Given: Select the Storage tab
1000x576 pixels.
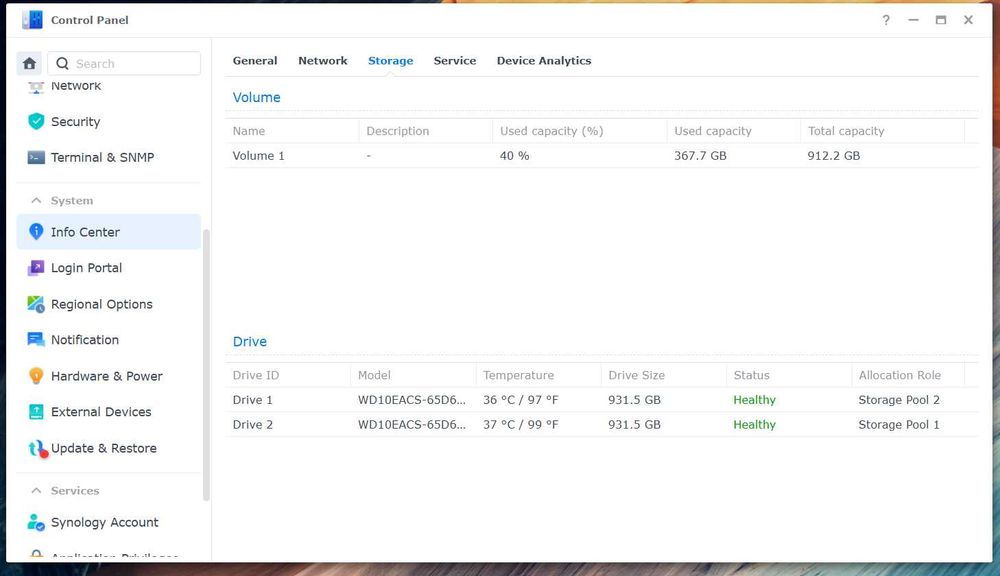Looking at the screenshot, I should [x=390, y=61].
